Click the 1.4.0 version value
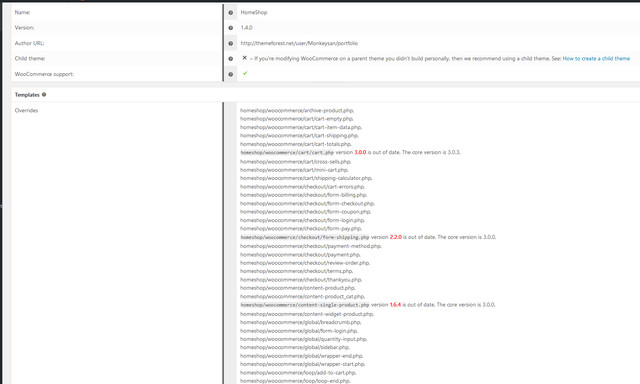Screen dimensions: 640x384 (247, 28)
